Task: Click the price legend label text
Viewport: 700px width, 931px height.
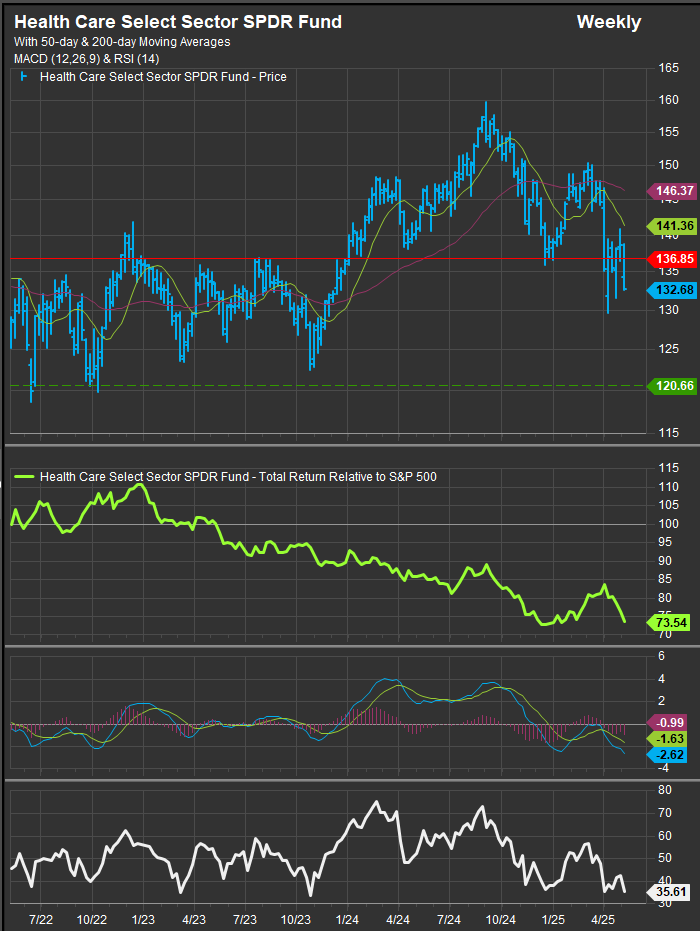Action: click(x=163, y=77)
